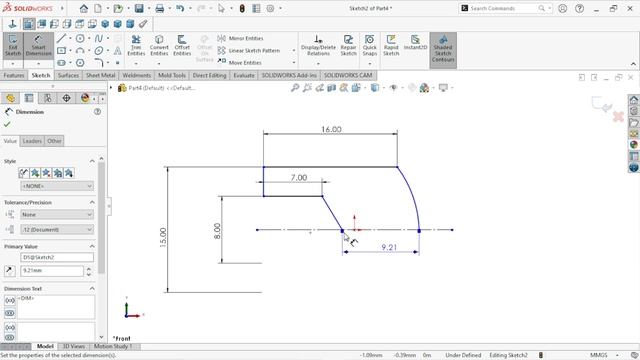The height and width of the screenshot is (360, 640).
Task: Open the precision dropdown .12 (Document)
Action: tap(57, 230)
